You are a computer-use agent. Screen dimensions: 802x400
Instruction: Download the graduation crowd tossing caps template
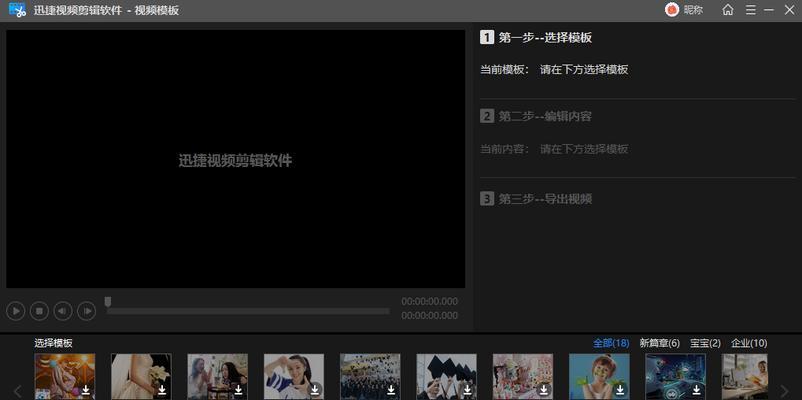(391, 390)
